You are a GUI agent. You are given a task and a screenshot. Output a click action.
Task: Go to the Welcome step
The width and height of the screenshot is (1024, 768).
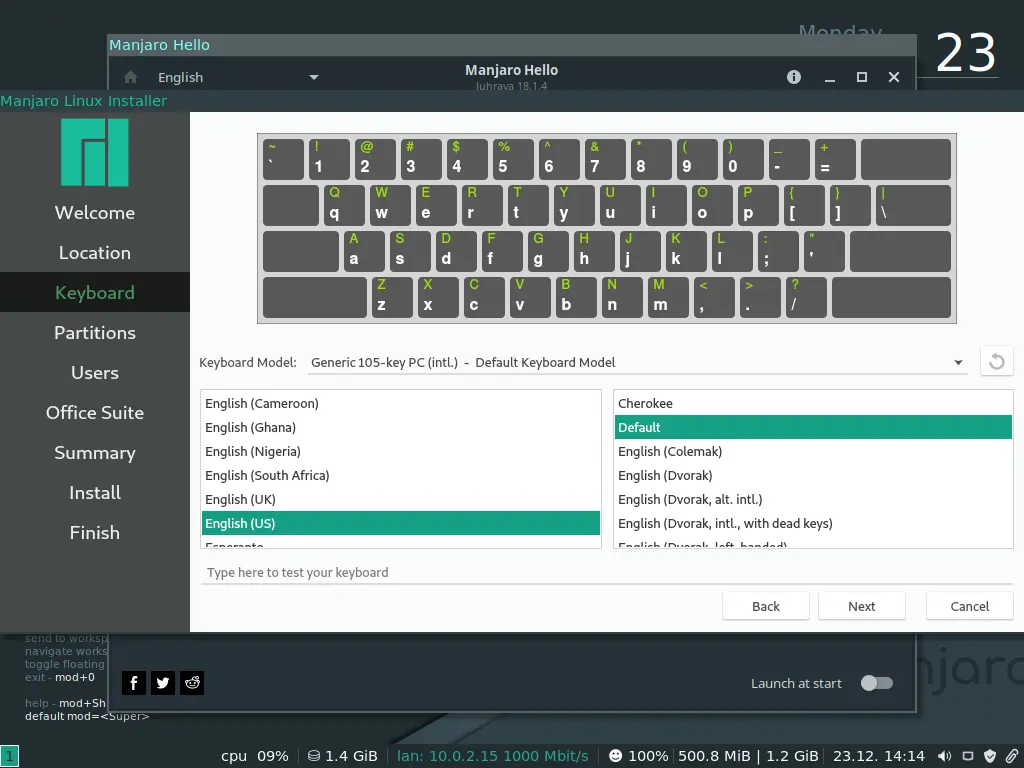[x=95, y=213]
